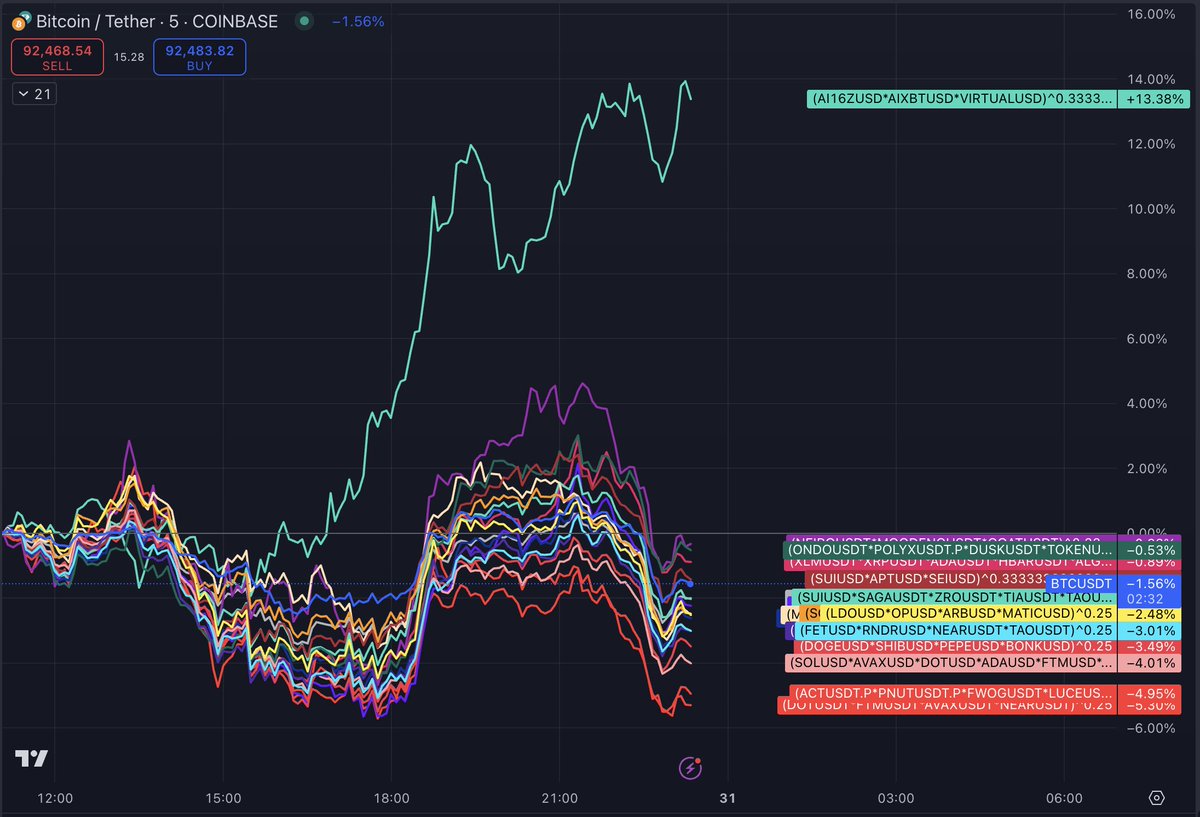Select the FETUSD*RNDRUSD*NEARUSDT*TAOUSDT series label
Screen dimensions: 1200x817
point(956,630)
